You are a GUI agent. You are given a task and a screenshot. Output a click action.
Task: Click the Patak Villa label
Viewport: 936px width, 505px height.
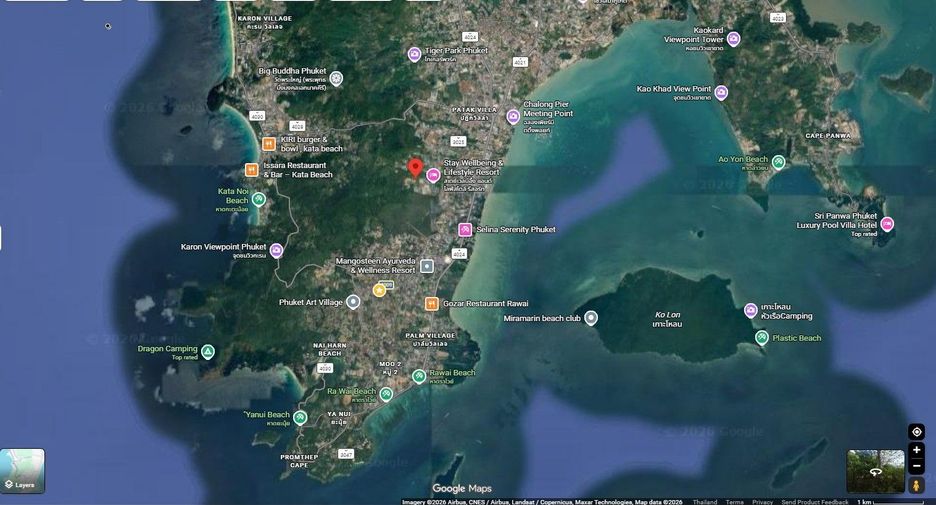pos(475,113)
